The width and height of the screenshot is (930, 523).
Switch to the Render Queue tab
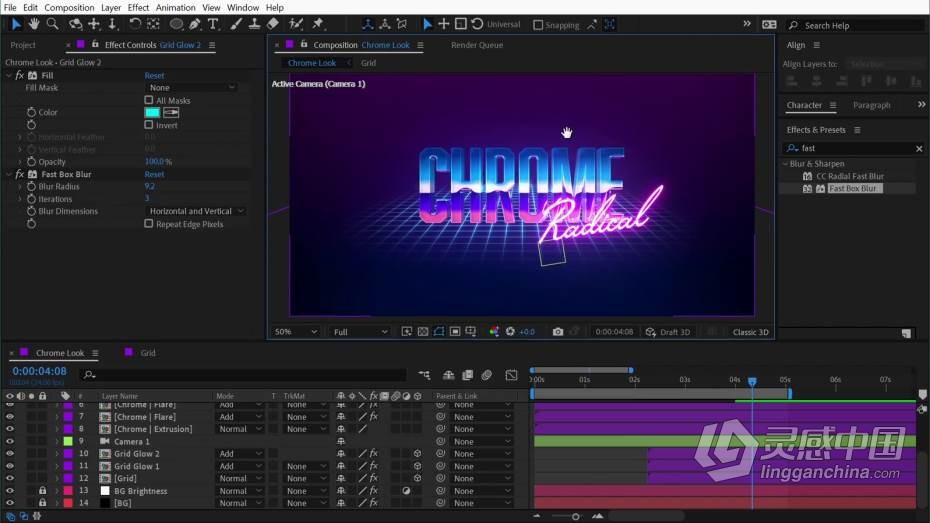(x=477, y=45)
